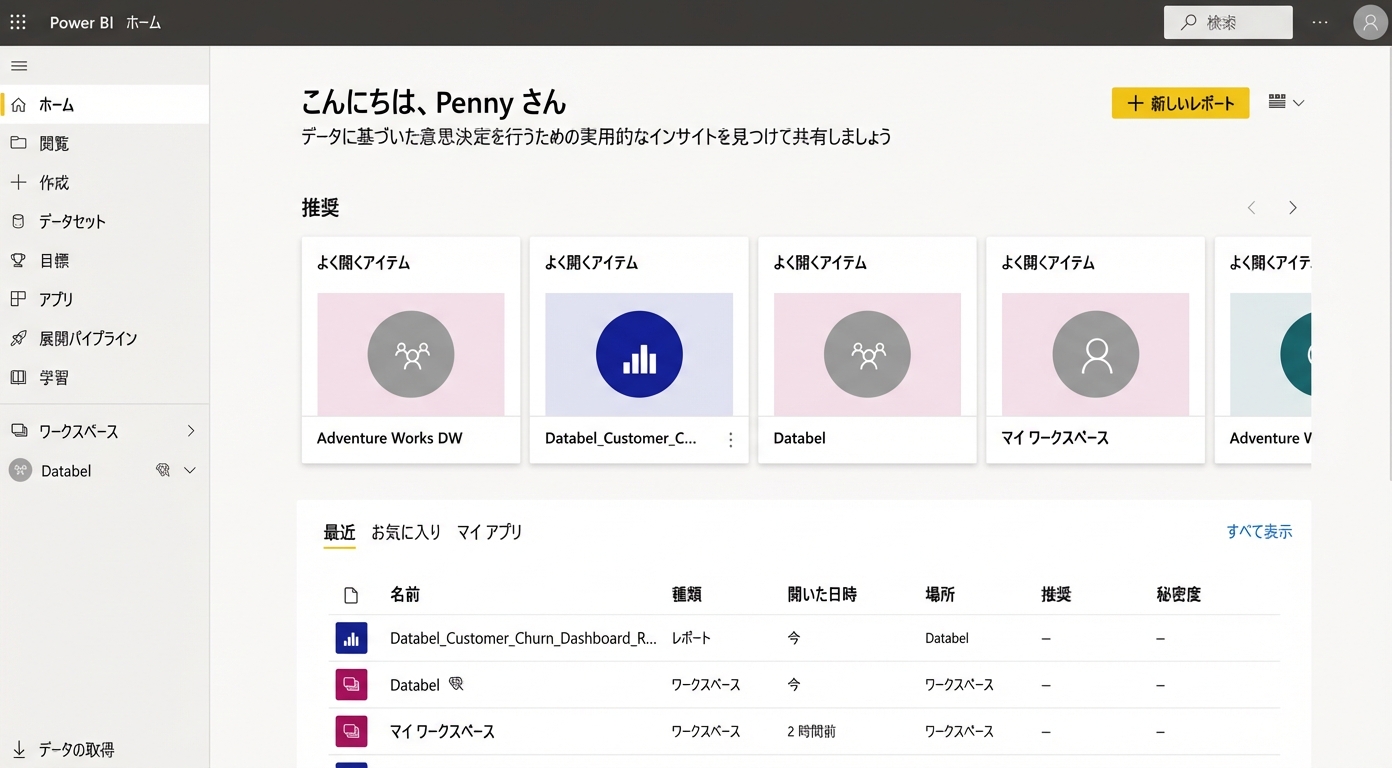
Task: Sort by 名前 column header
Action: 405,595
